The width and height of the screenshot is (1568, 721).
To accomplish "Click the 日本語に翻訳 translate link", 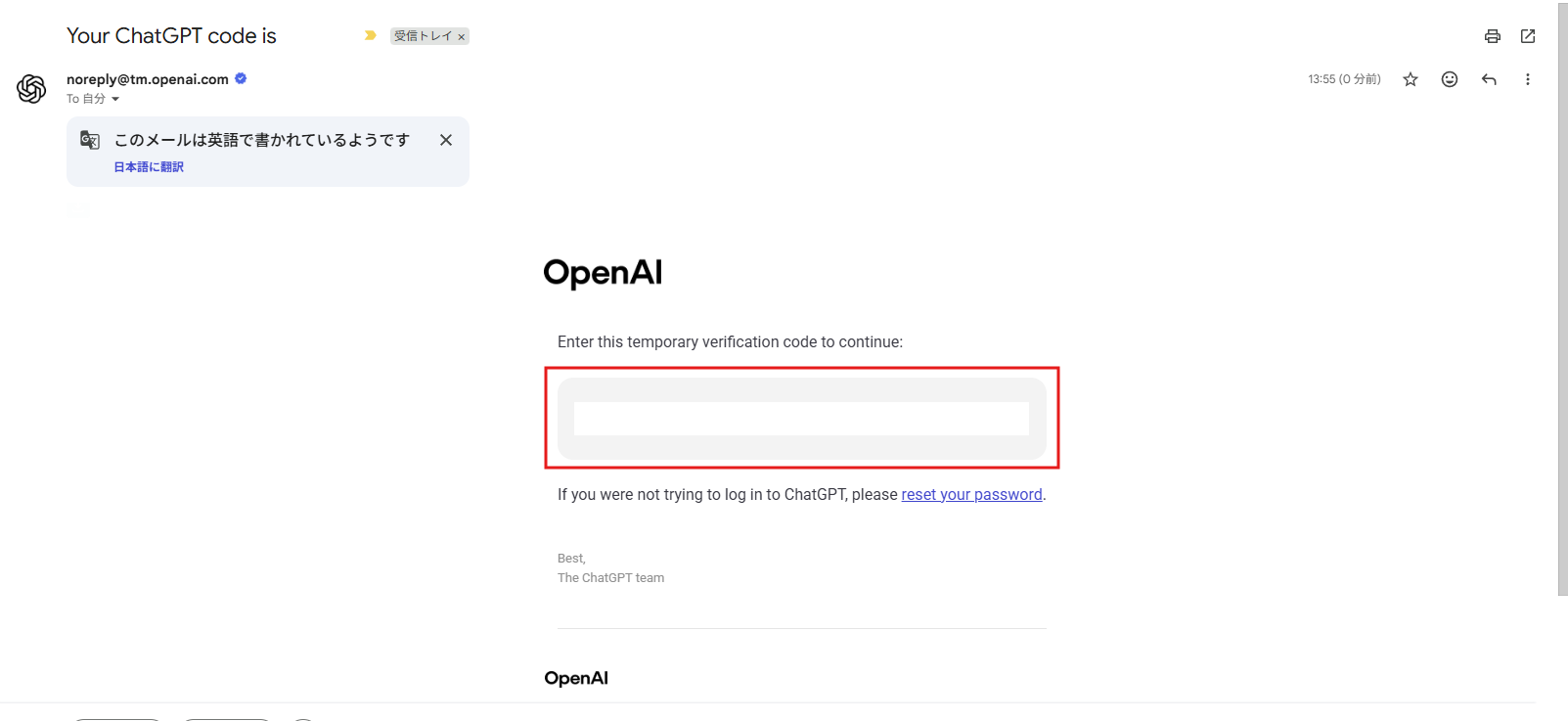I will [x=149, y=167].
